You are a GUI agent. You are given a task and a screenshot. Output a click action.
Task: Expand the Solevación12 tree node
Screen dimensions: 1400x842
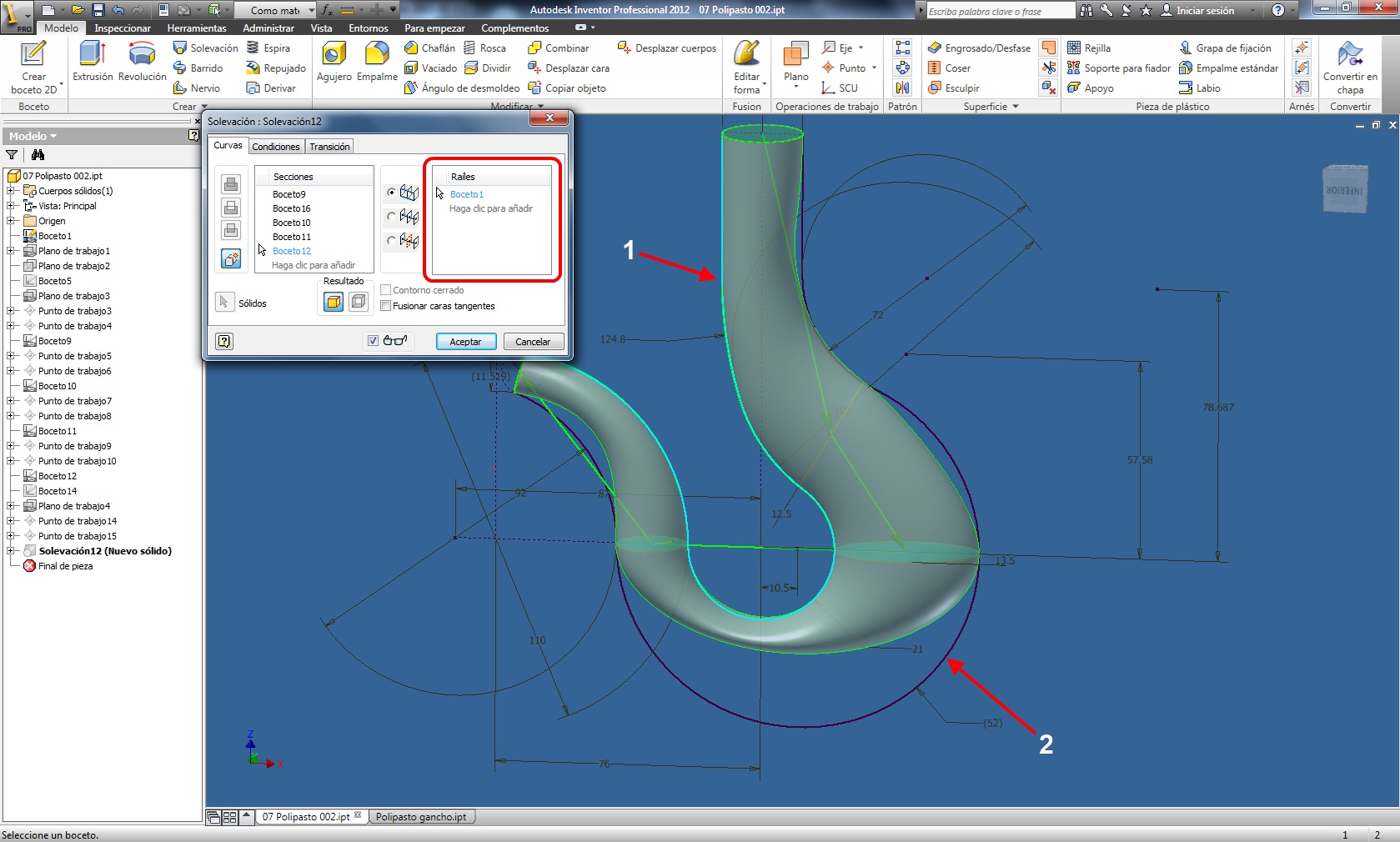(11, 551)
